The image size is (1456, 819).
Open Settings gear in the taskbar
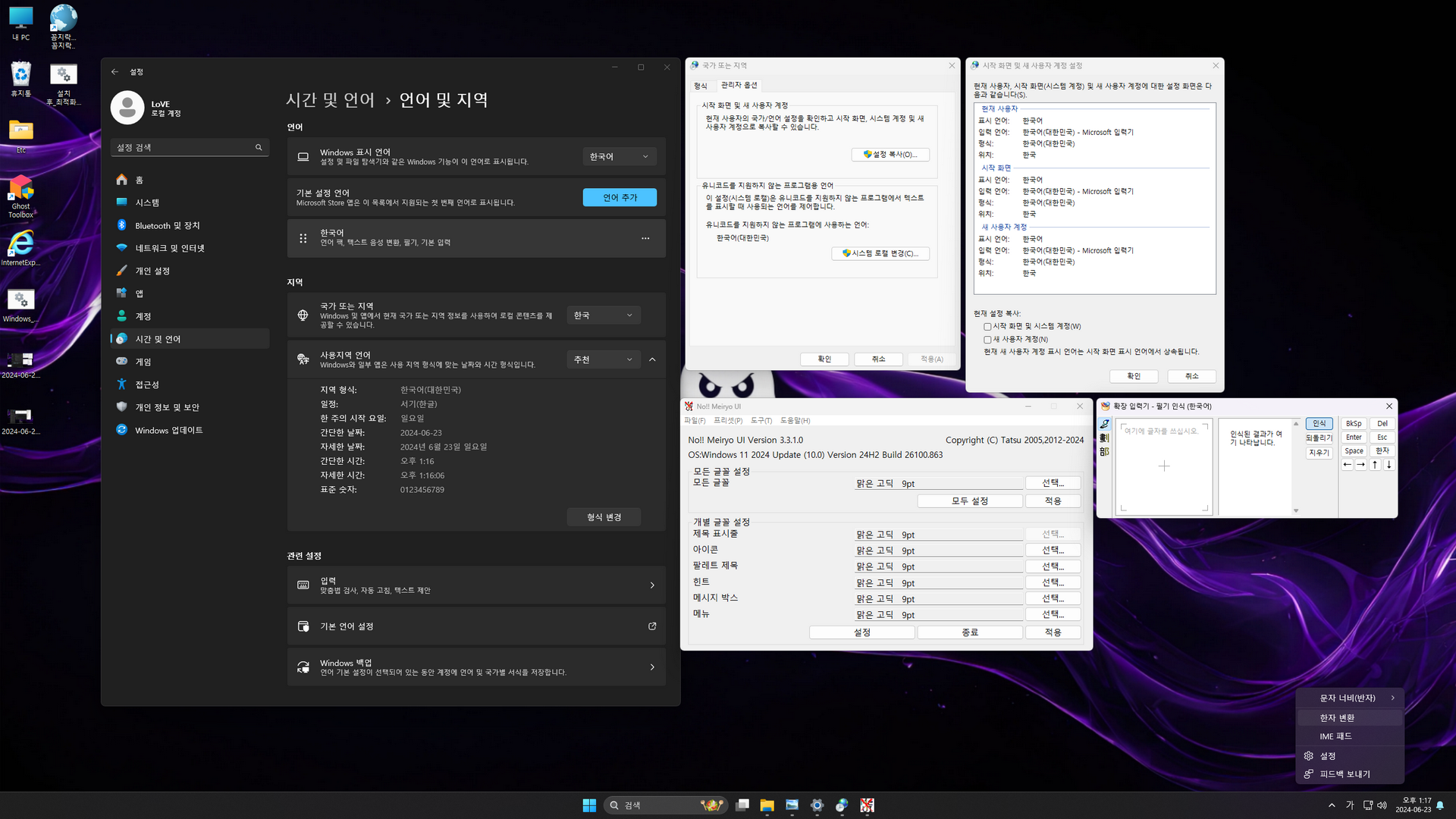click(817, 805)
